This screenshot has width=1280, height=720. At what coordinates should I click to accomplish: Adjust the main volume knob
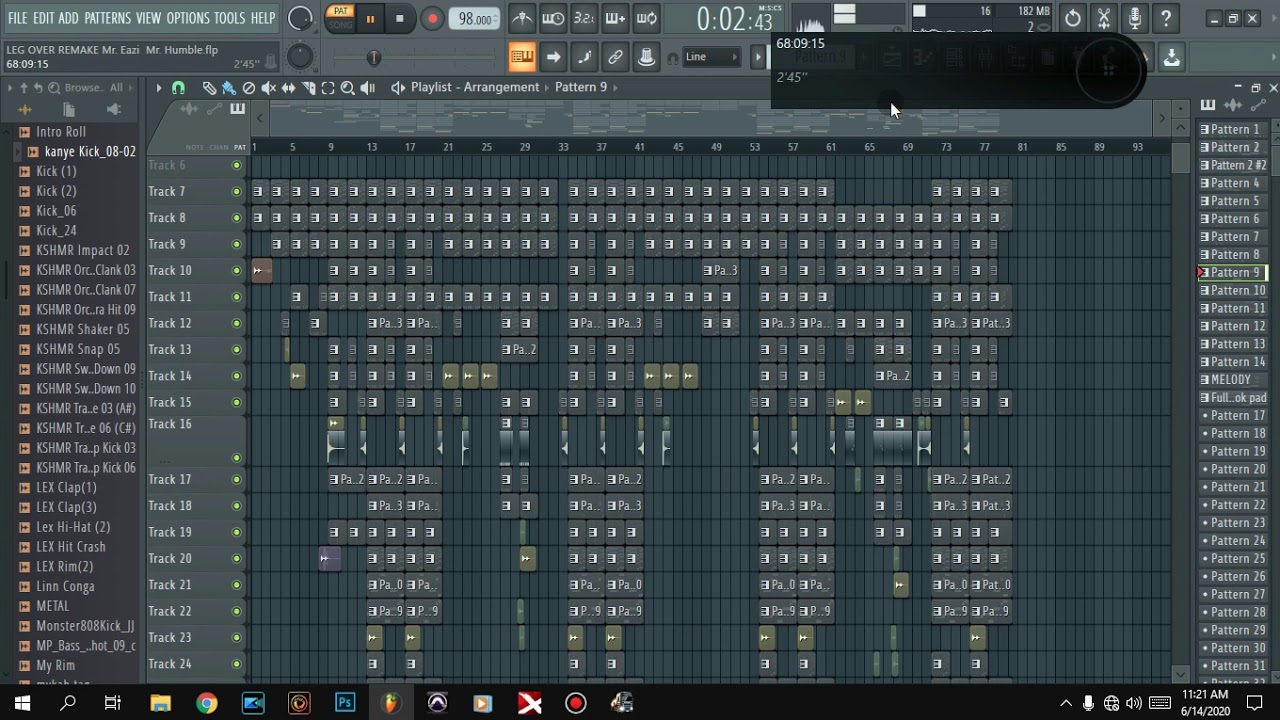coord(300,18)
